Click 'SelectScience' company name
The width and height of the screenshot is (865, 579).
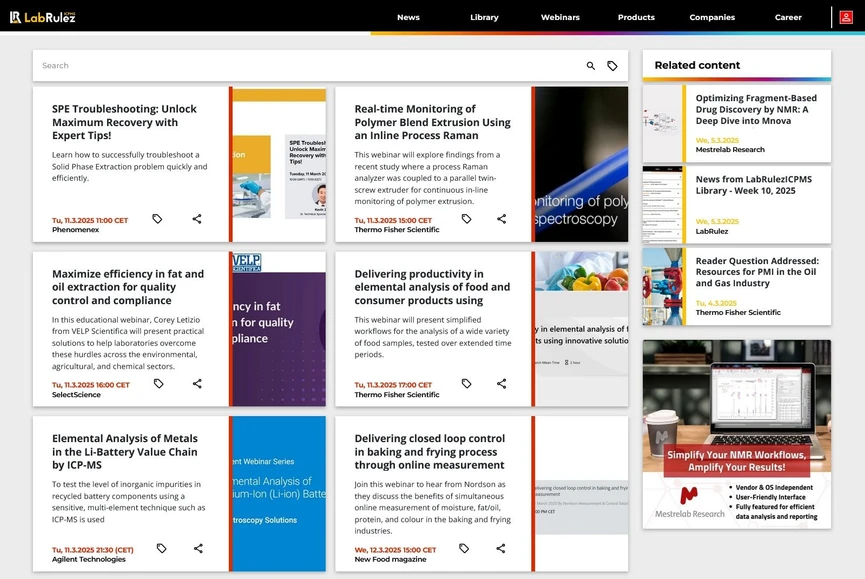tap(76, 395)
